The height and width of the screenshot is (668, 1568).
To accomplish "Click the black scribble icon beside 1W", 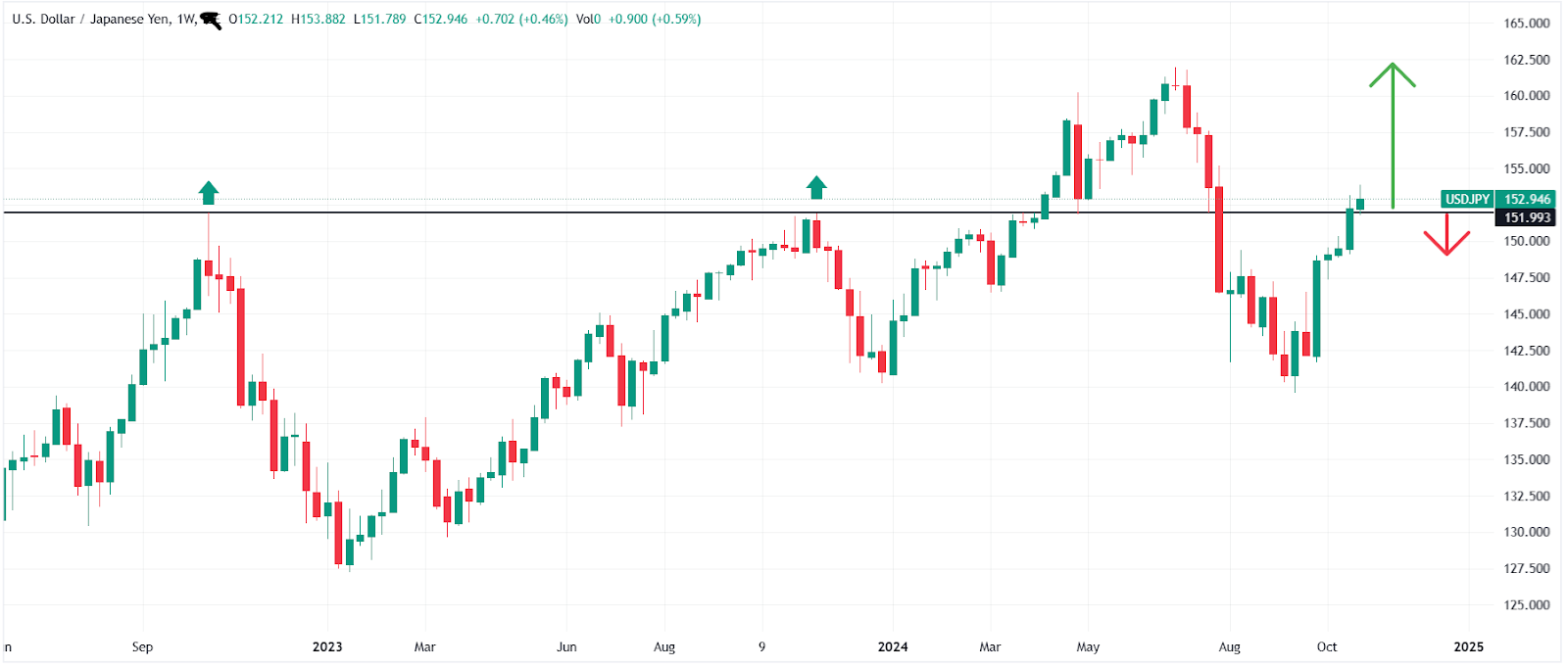I will (x=211, y=20).
